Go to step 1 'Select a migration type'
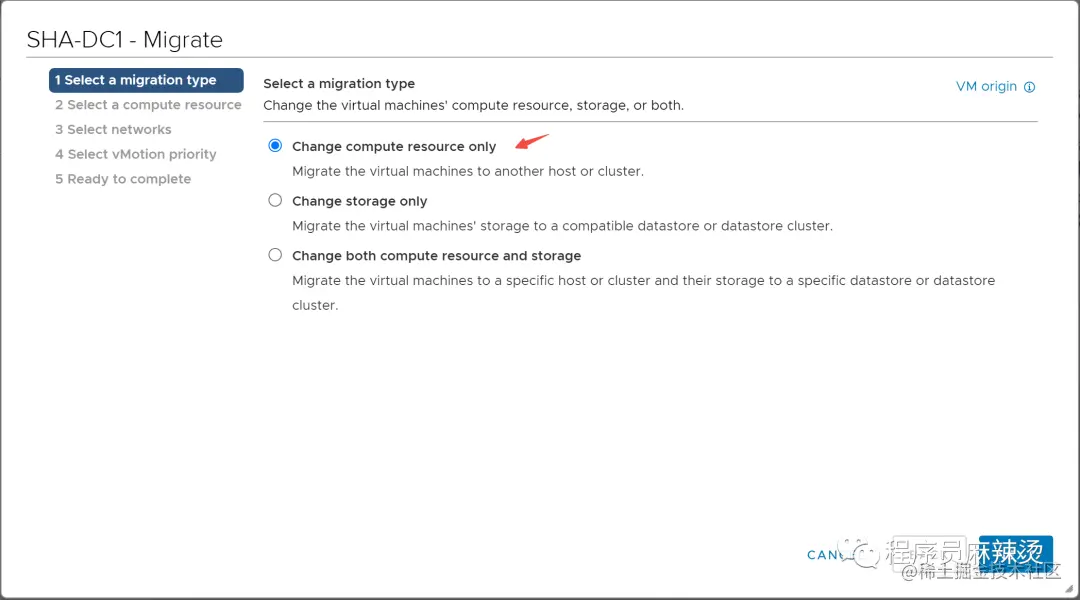The image size is (1080, 600). coord(145,80)
